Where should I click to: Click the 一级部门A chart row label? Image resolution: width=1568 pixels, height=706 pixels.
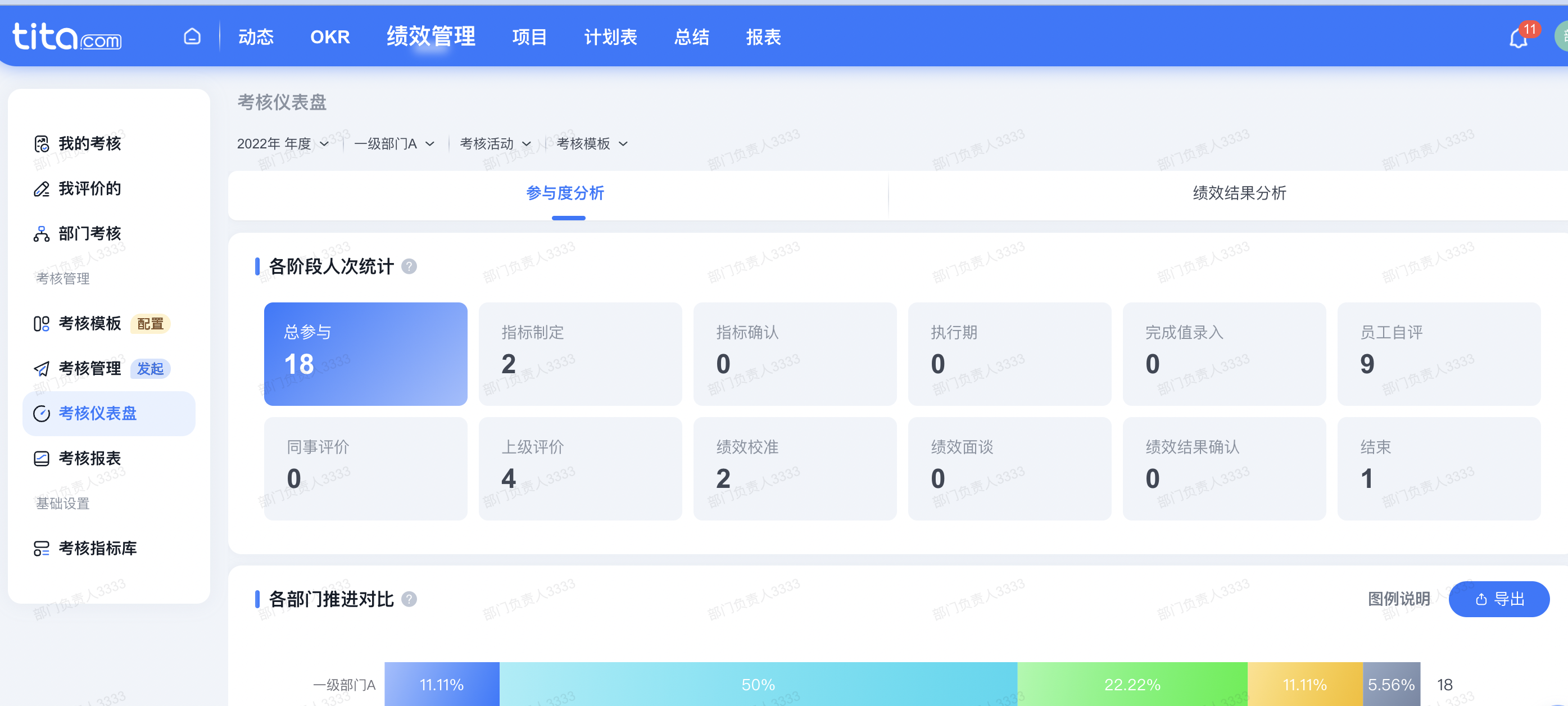pos(345,685)
